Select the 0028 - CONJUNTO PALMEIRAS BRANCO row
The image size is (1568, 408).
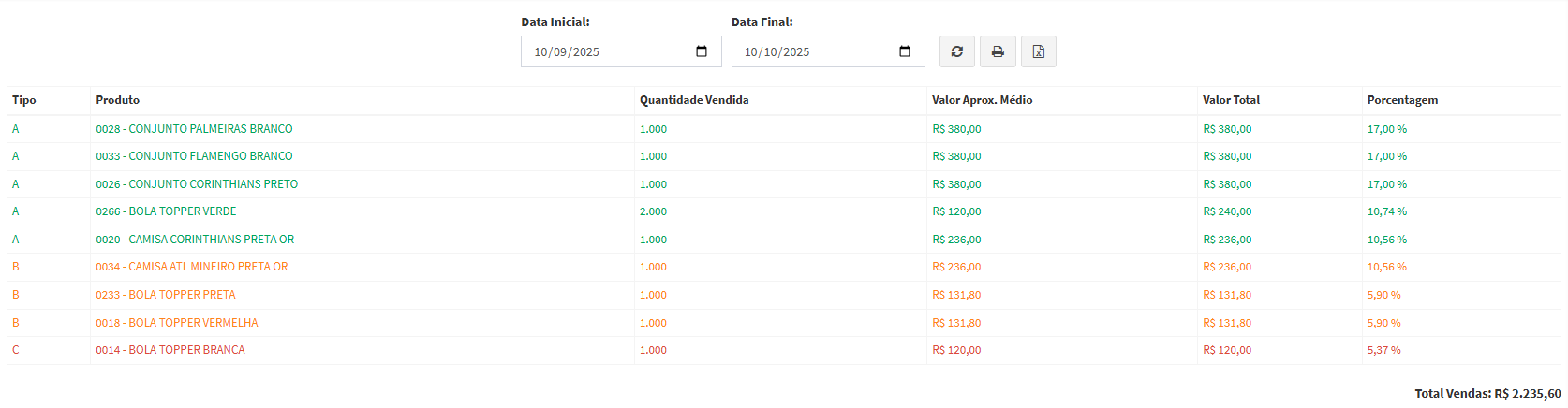coord(194,129)
